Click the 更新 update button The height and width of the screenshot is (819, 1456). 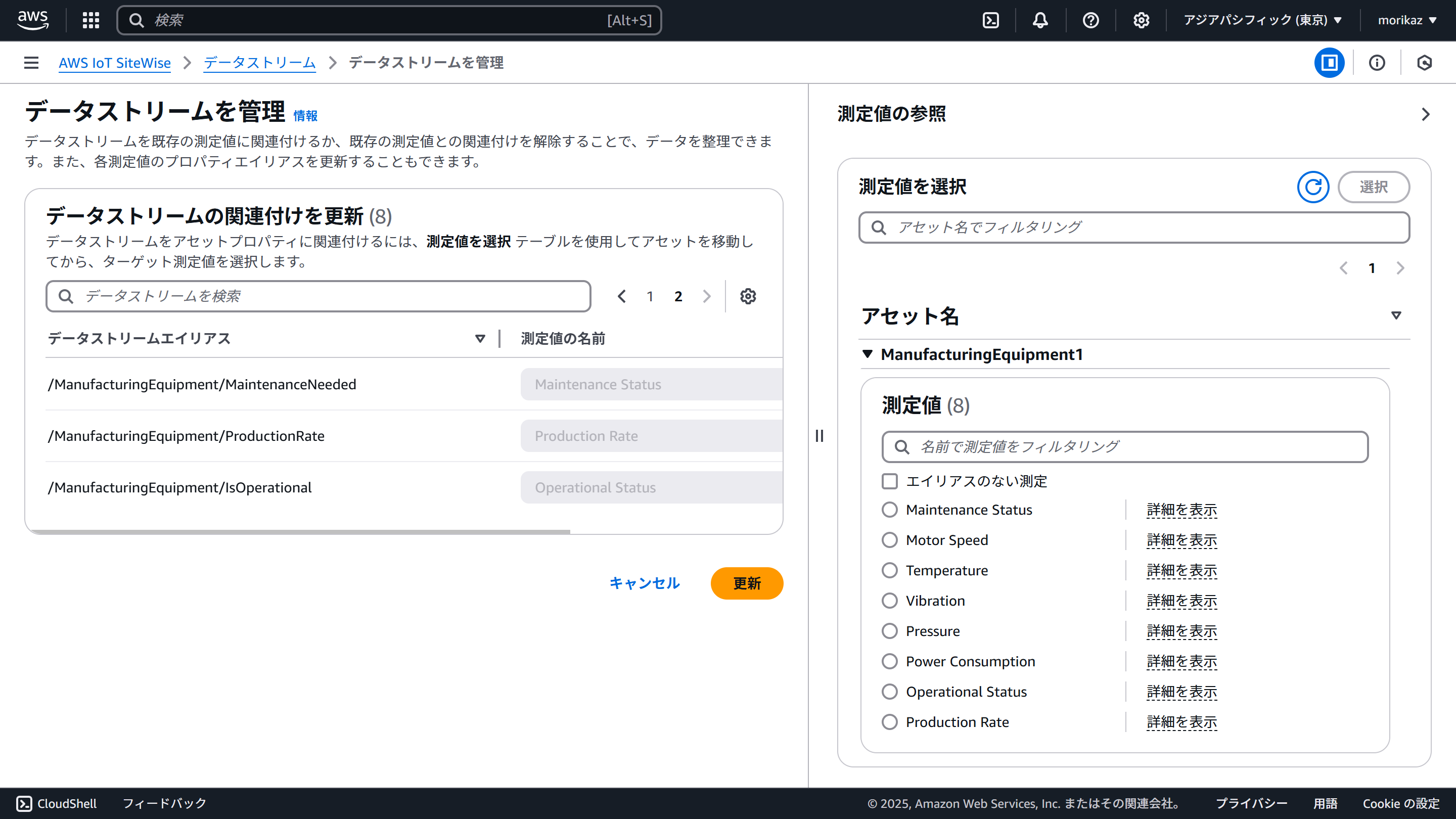click(747, 583)
